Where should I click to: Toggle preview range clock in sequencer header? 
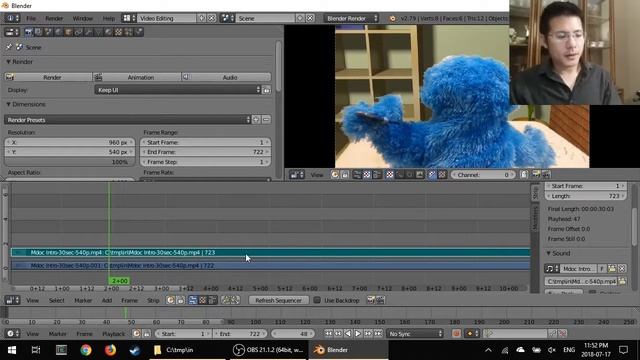170,300
